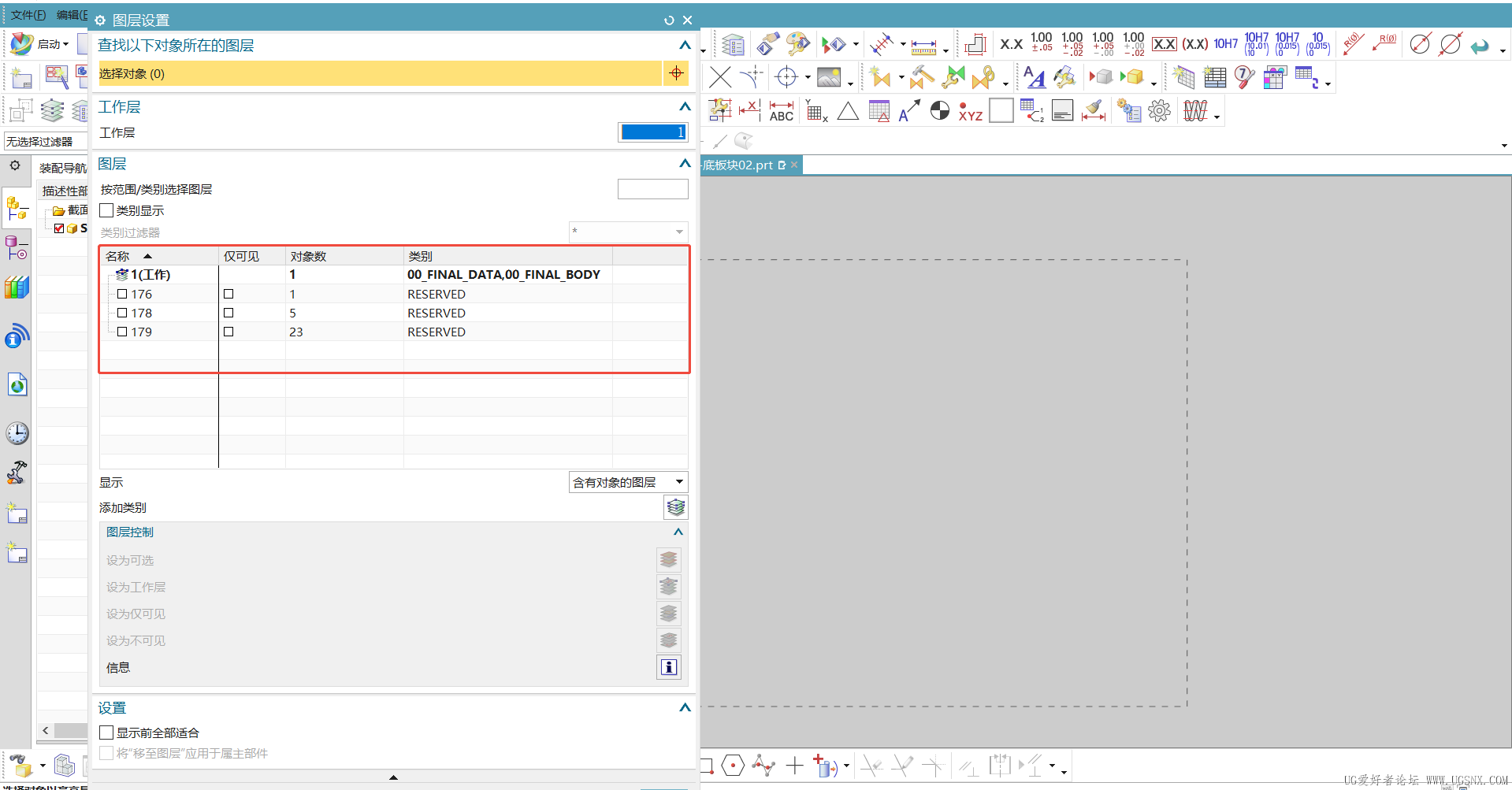Click the books library icon in left sidebar
The width and height of the screenshot is (1512, 790).
(17, 287)
